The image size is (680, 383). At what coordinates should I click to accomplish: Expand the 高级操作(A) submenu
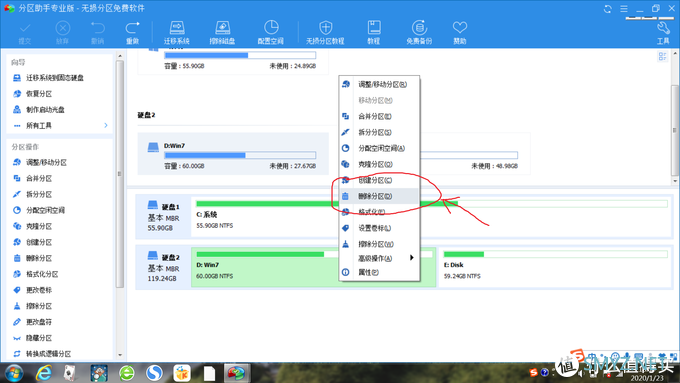pos(379,258)
